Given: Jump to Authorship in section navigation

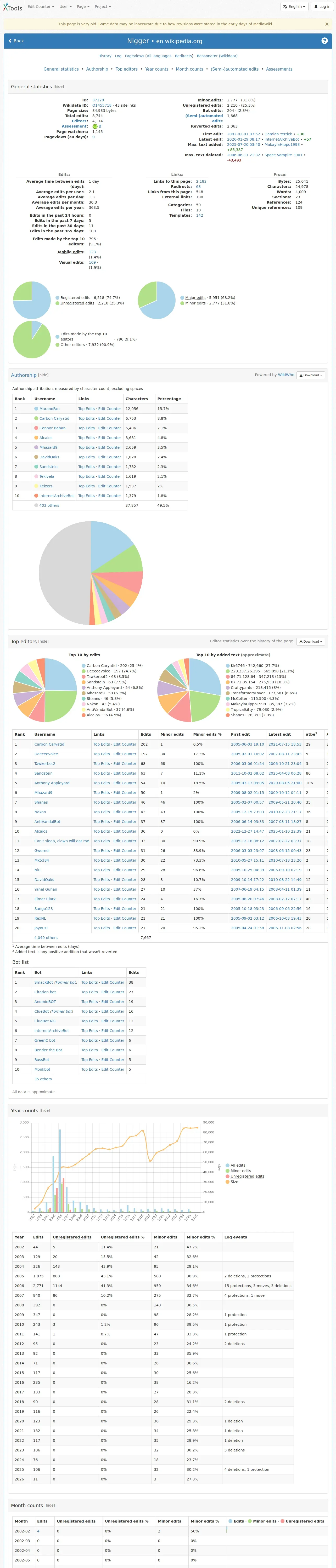Looking at the screenshot, I should point(97,70).
